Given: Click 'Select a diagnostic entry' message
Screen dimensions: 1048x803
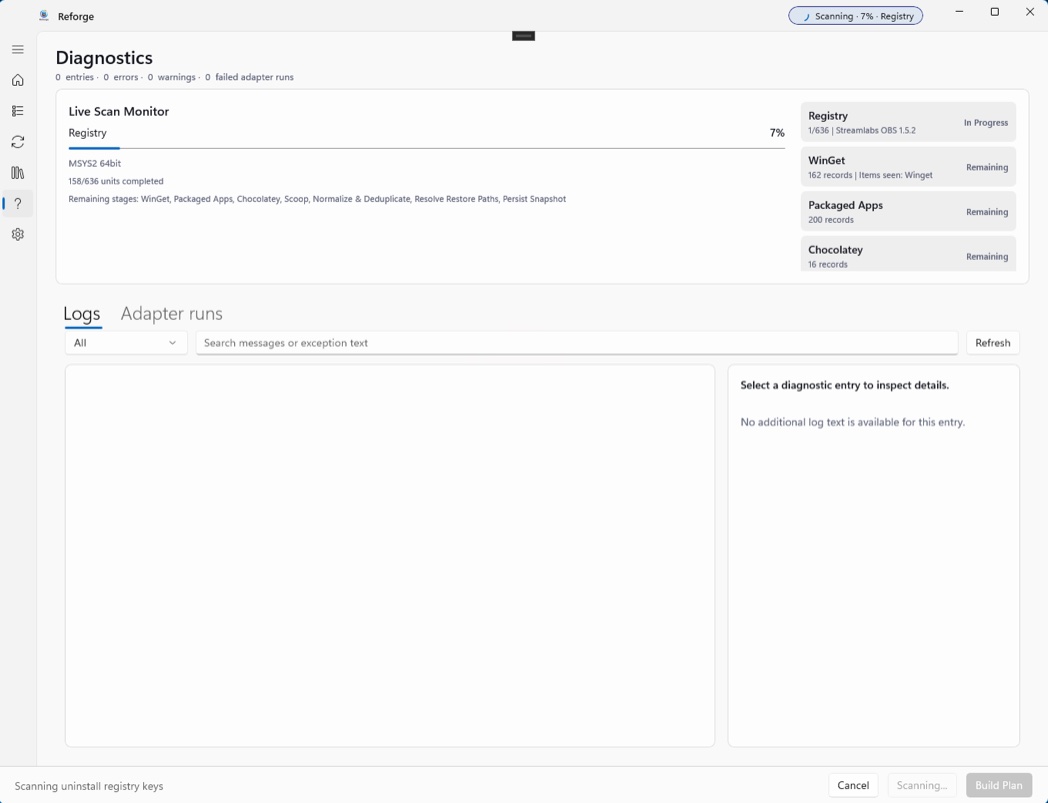Looking at the screenshot, I should click(x=844, y=385).
